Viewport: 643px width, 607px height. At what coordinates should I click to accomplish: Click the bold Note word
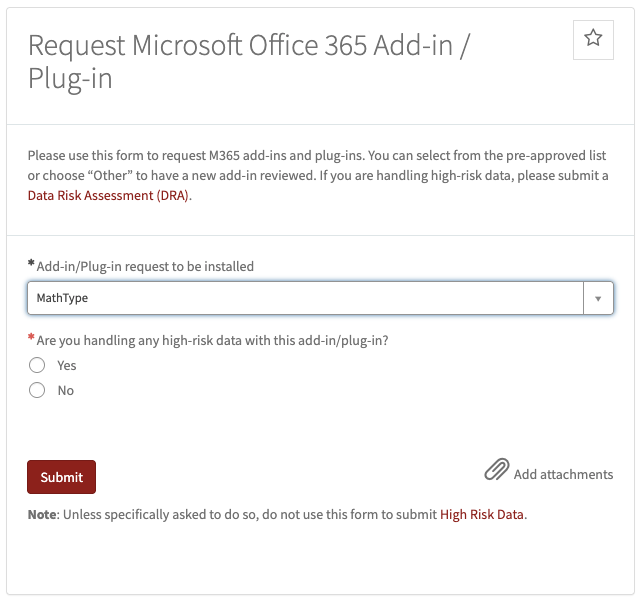(x=42, y=514)
